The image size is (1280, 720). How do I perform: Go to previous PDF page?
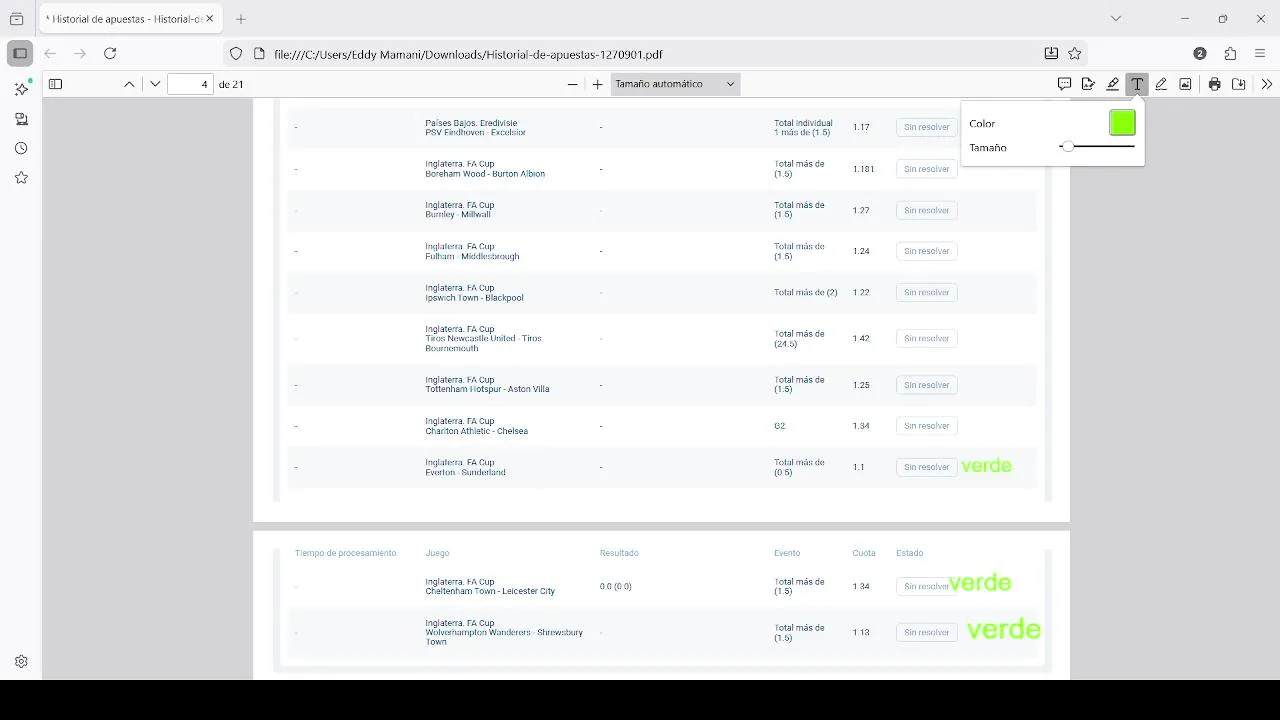point(129,84)
